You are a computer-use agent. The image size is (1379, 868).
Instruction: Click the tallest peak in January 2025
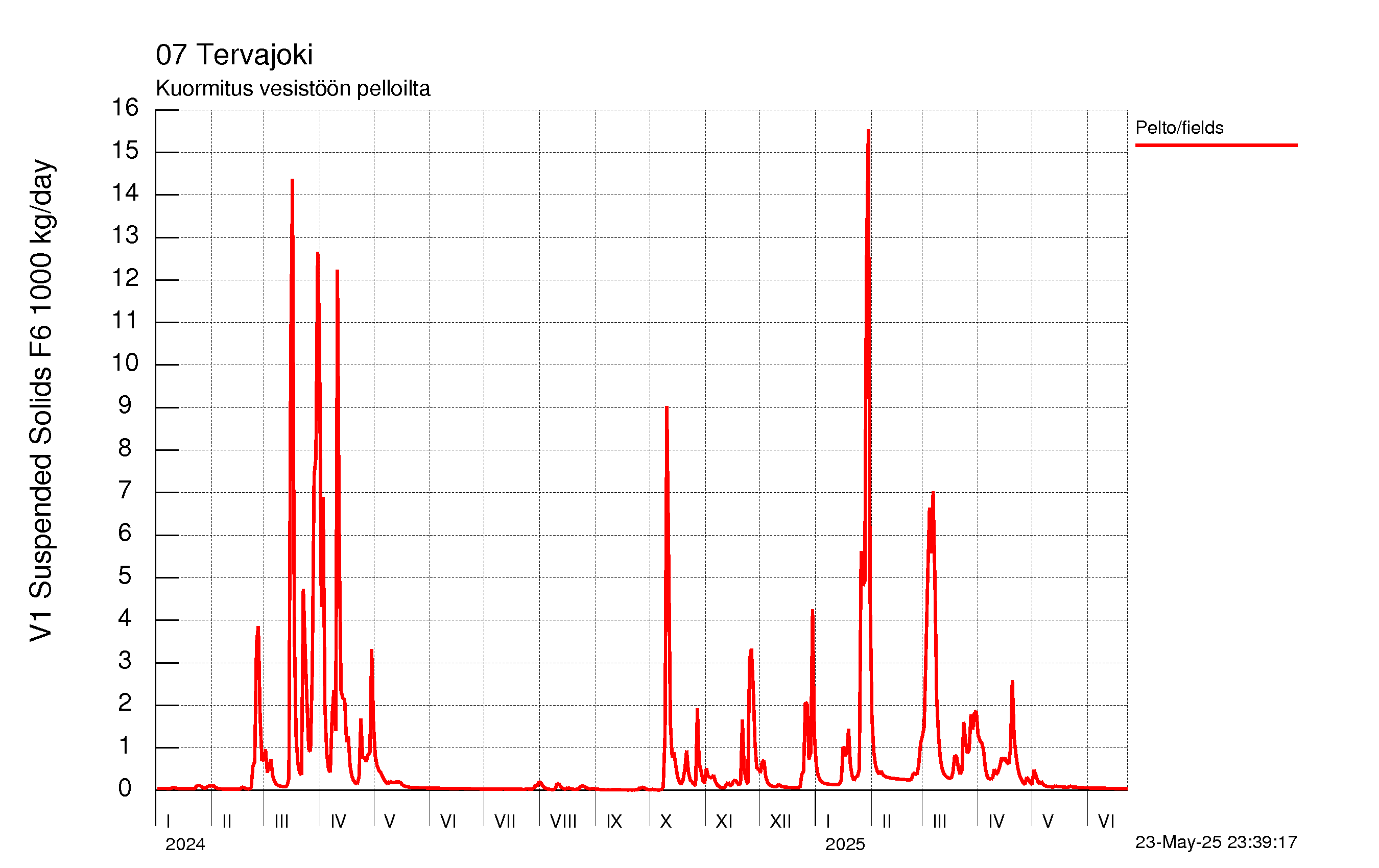coord(868,131)
